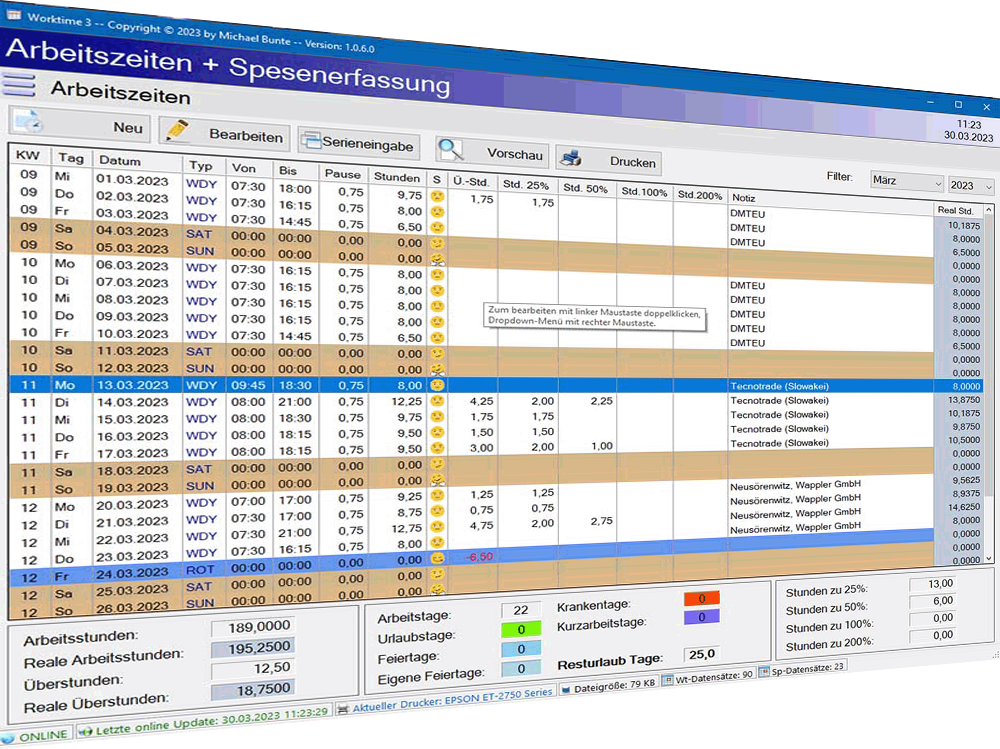The width and height of the screenshot is (1000, 749).
Task: Click the smiley icon in the 02.03.2023 row
Action: pyautogui.click(x=437, y=212)
